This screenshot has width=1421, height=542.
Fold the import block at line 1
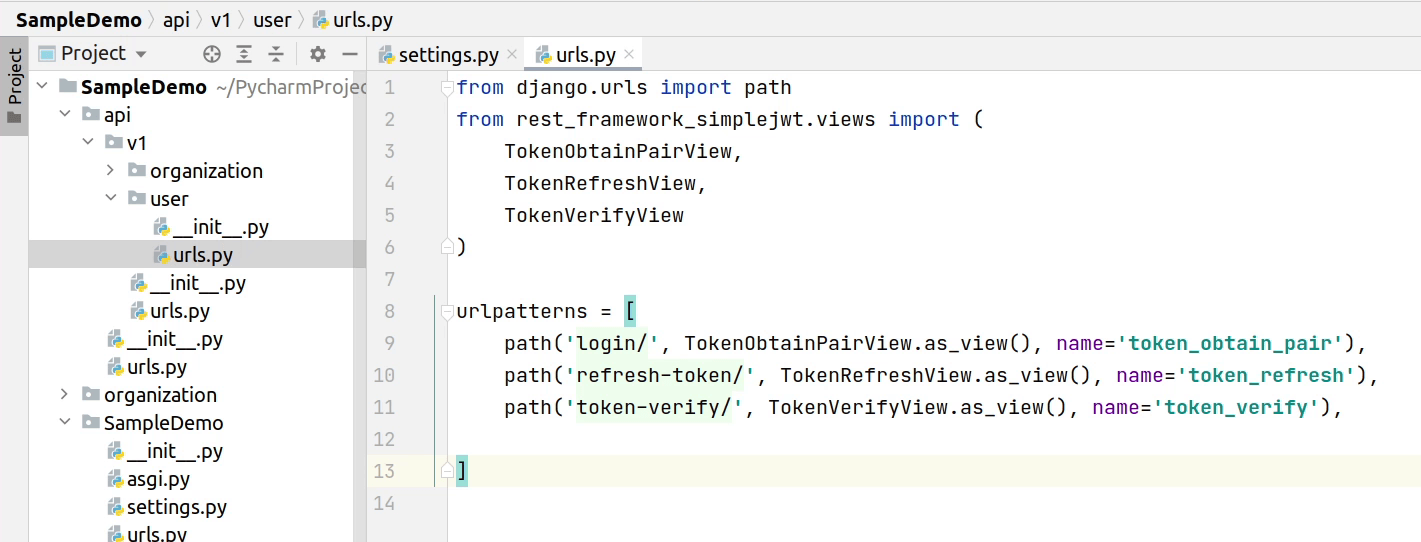[x=448, y=88]
